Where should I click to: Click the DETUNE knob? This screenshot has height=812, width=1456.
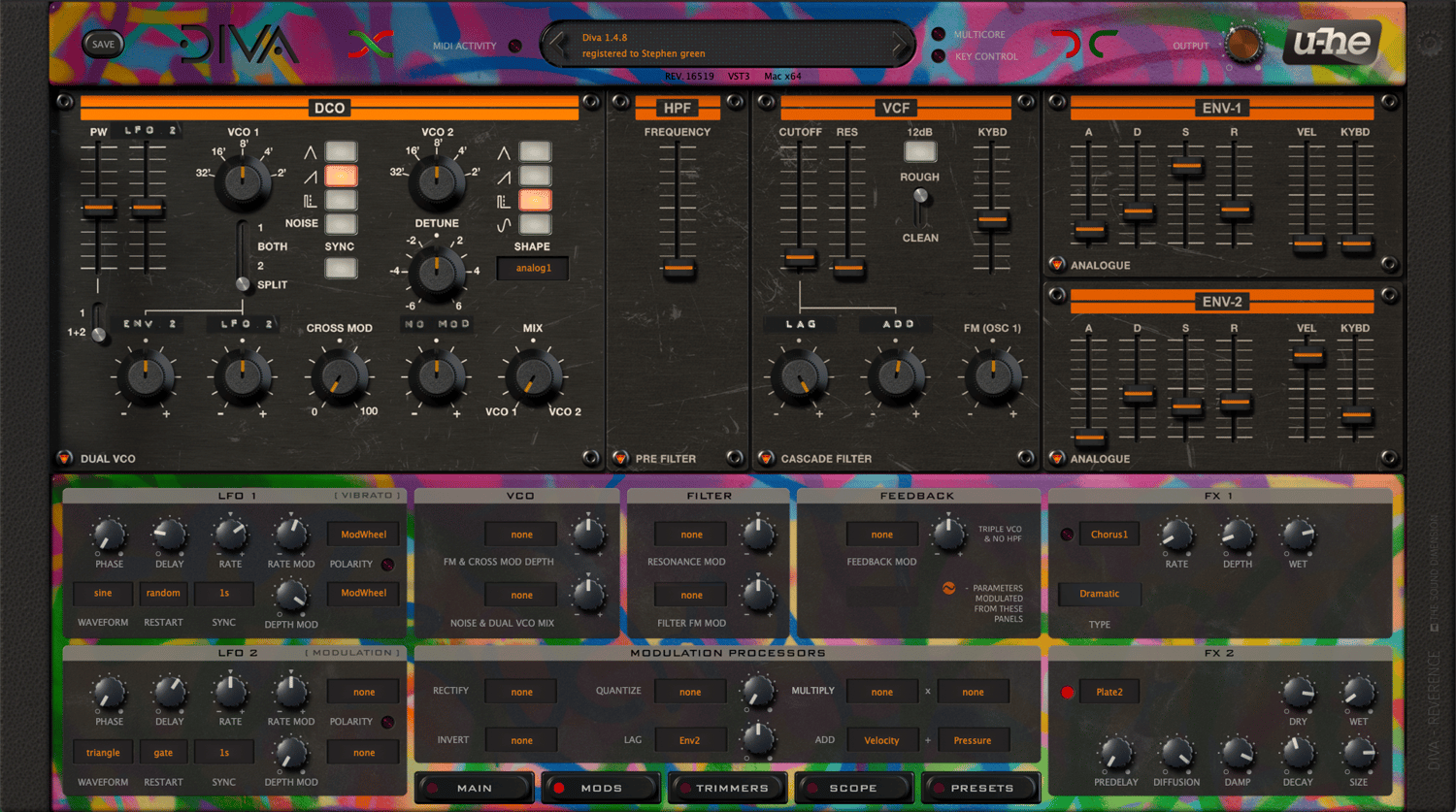coord(437,273)
